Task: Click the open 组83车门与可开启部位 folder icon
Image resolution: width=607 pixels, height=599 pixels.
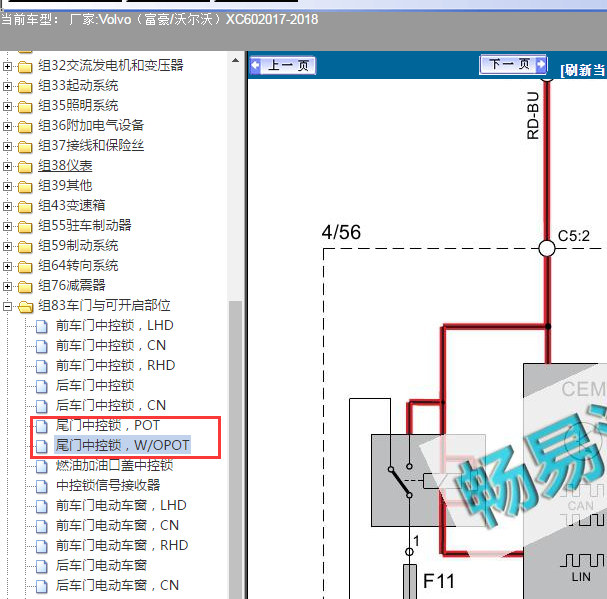Action: pos(26,307)
